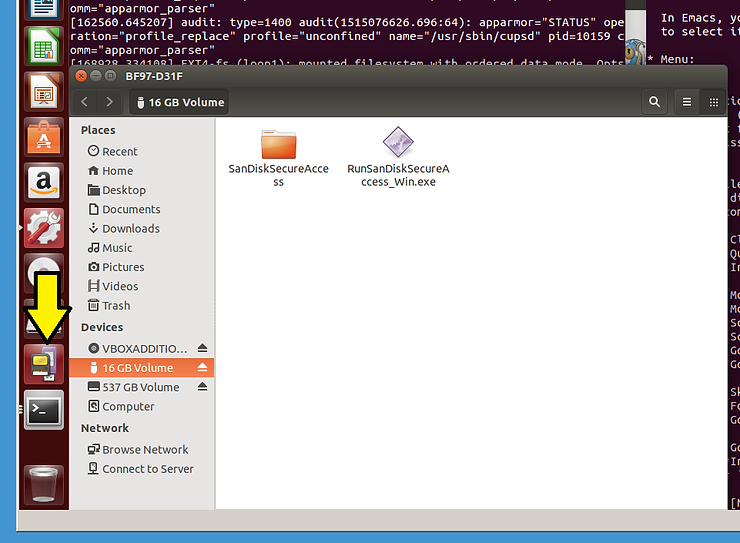
Task: Click USB drive icon in launcher
Action: click(x=44, y=363)
